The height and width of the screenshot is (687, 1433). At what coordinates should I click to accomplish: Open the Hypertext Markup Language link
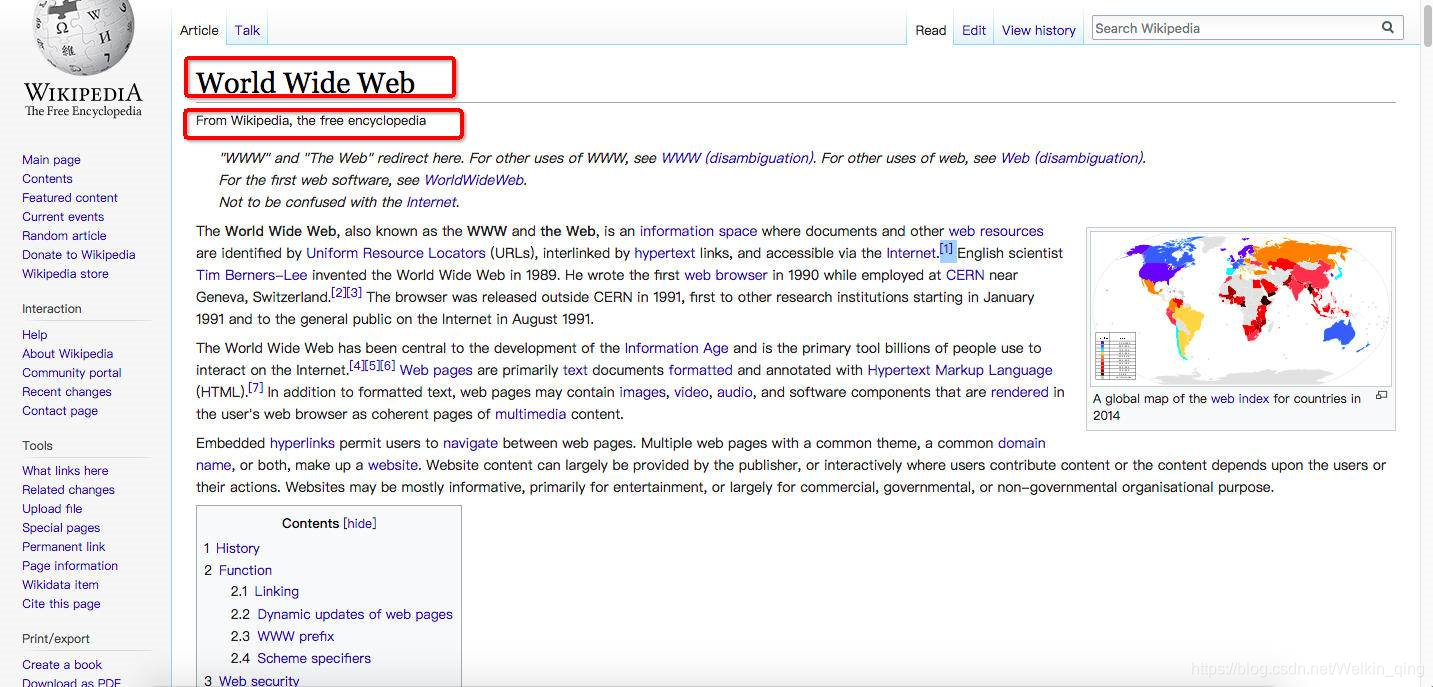click(960, 370)
